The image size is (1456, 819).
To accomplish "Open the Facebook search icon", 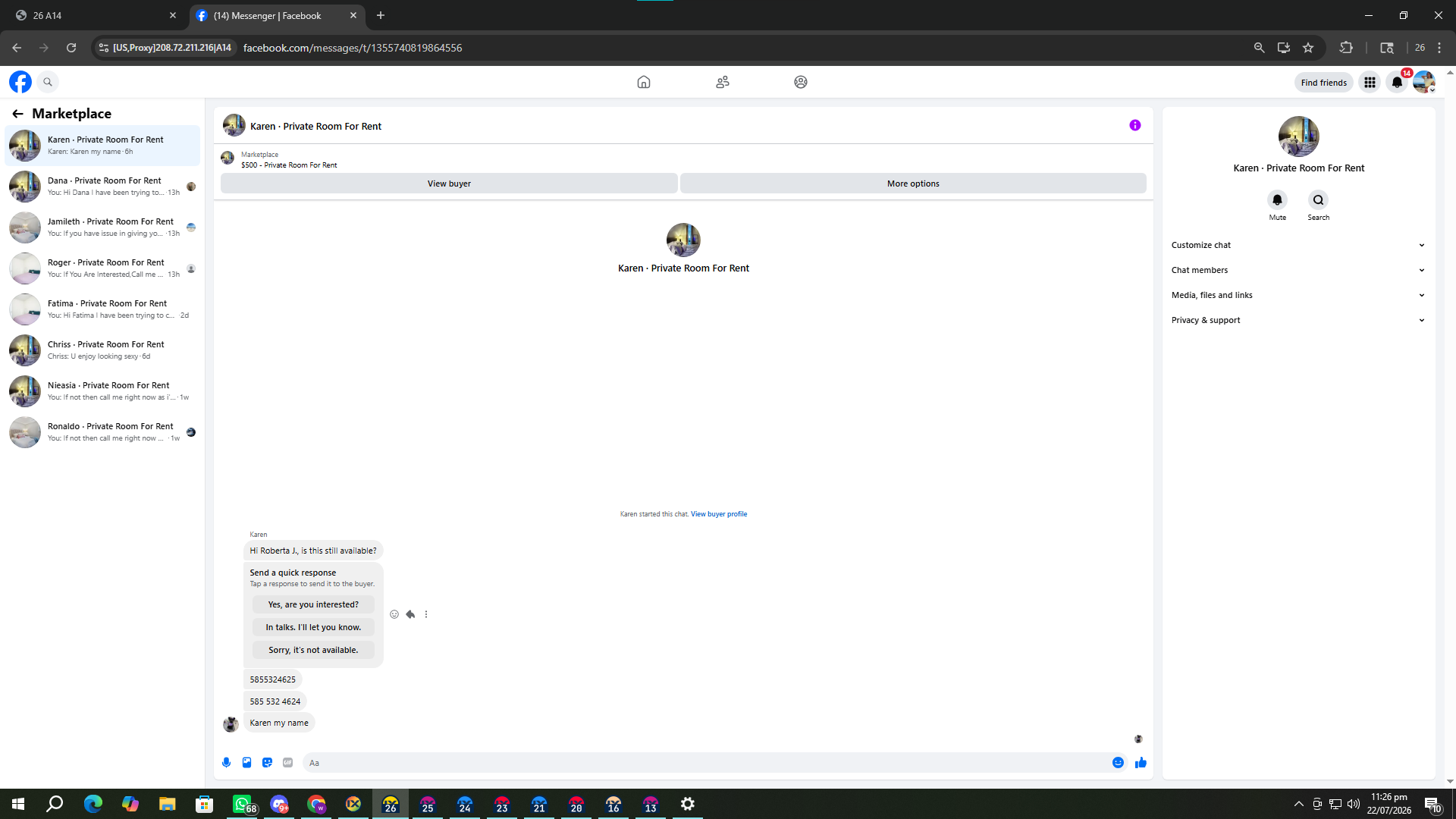I will pos(48,82).
